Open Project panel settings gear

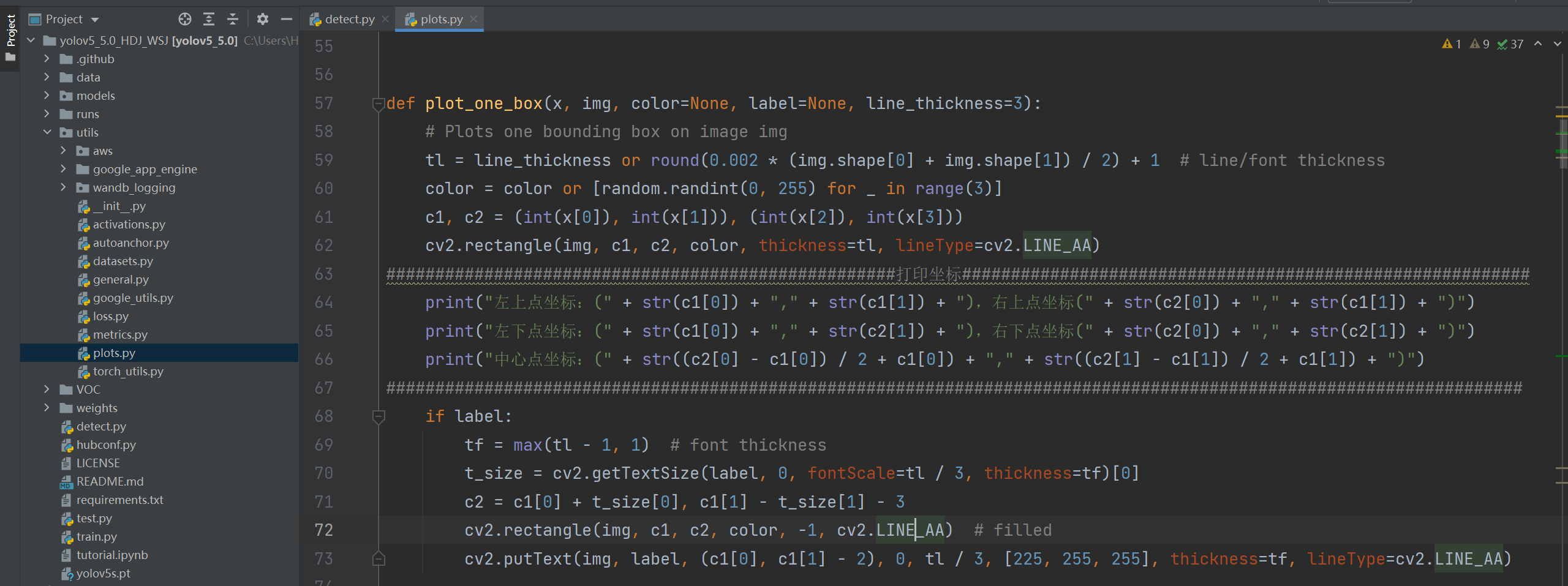[x=263, y=19]
